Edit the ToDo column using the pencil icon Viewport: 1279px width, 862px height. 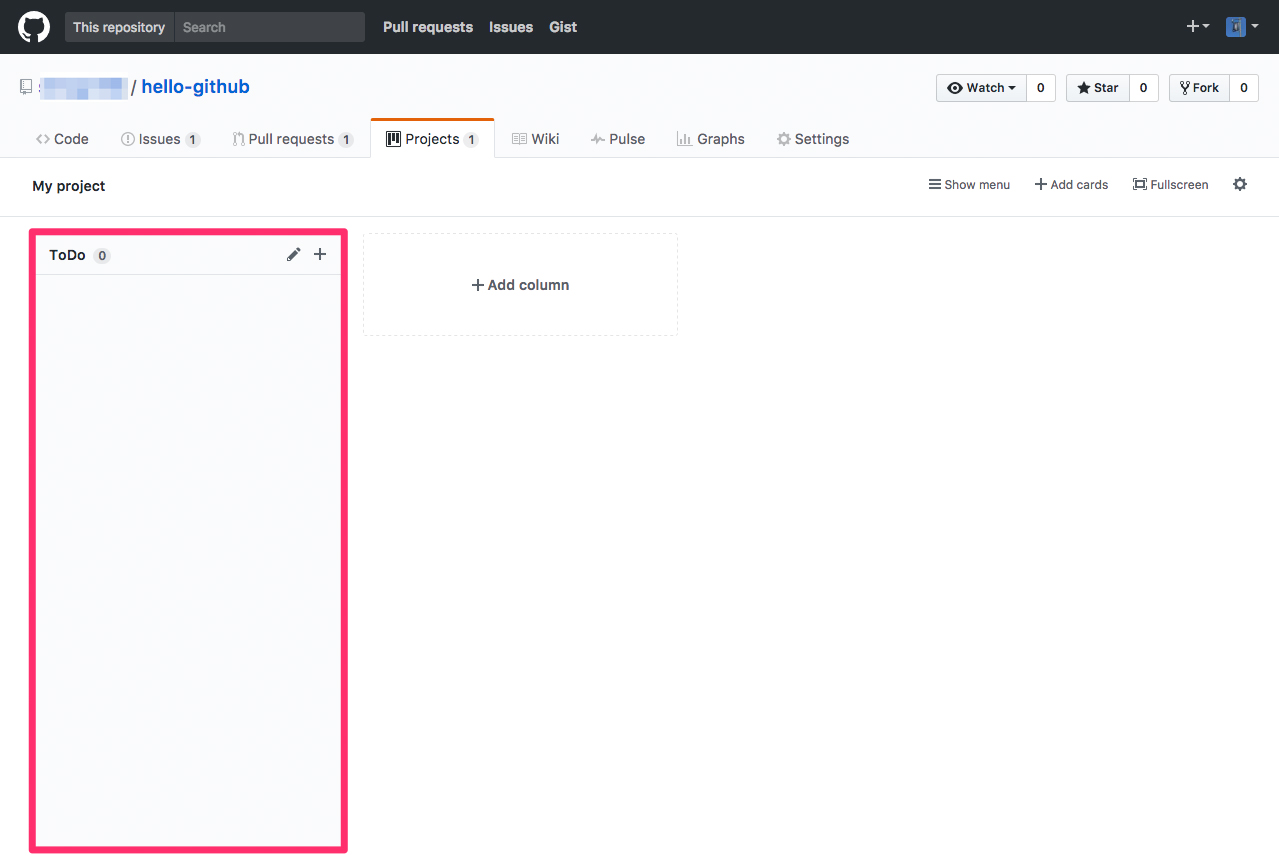[x=293, y=254]
